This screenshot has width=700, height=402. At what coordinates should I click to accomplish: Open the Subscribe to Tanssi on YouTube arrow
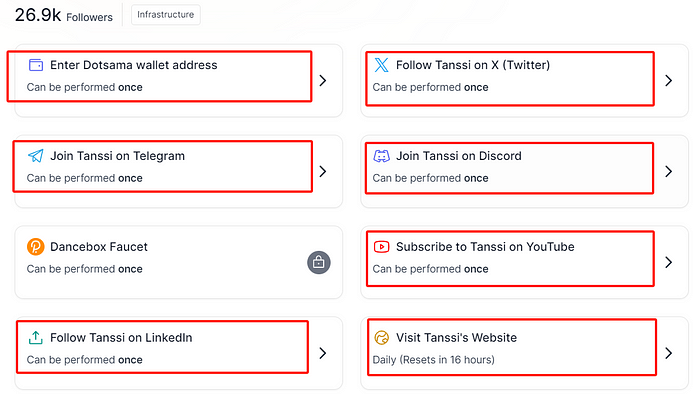point(668,262)
